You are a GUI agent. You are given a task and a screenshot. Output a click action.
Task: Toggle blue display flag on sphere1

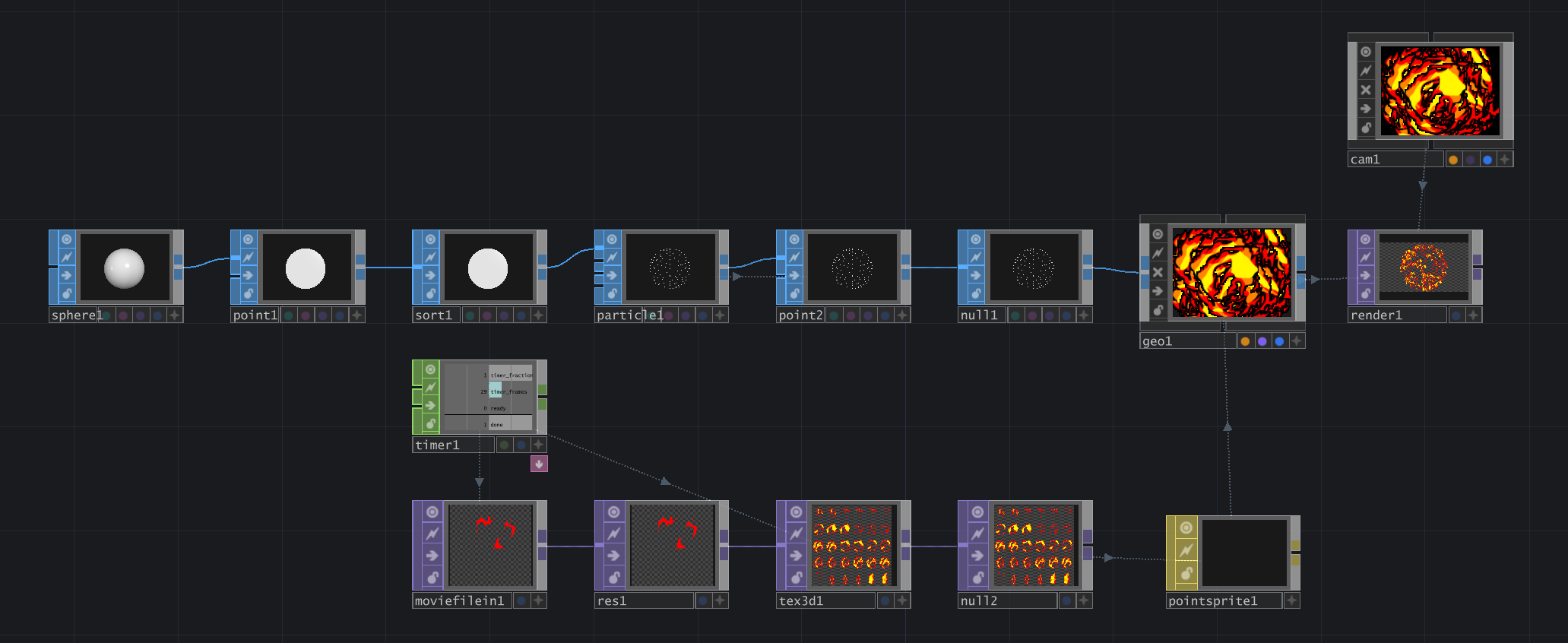point(157,315)
